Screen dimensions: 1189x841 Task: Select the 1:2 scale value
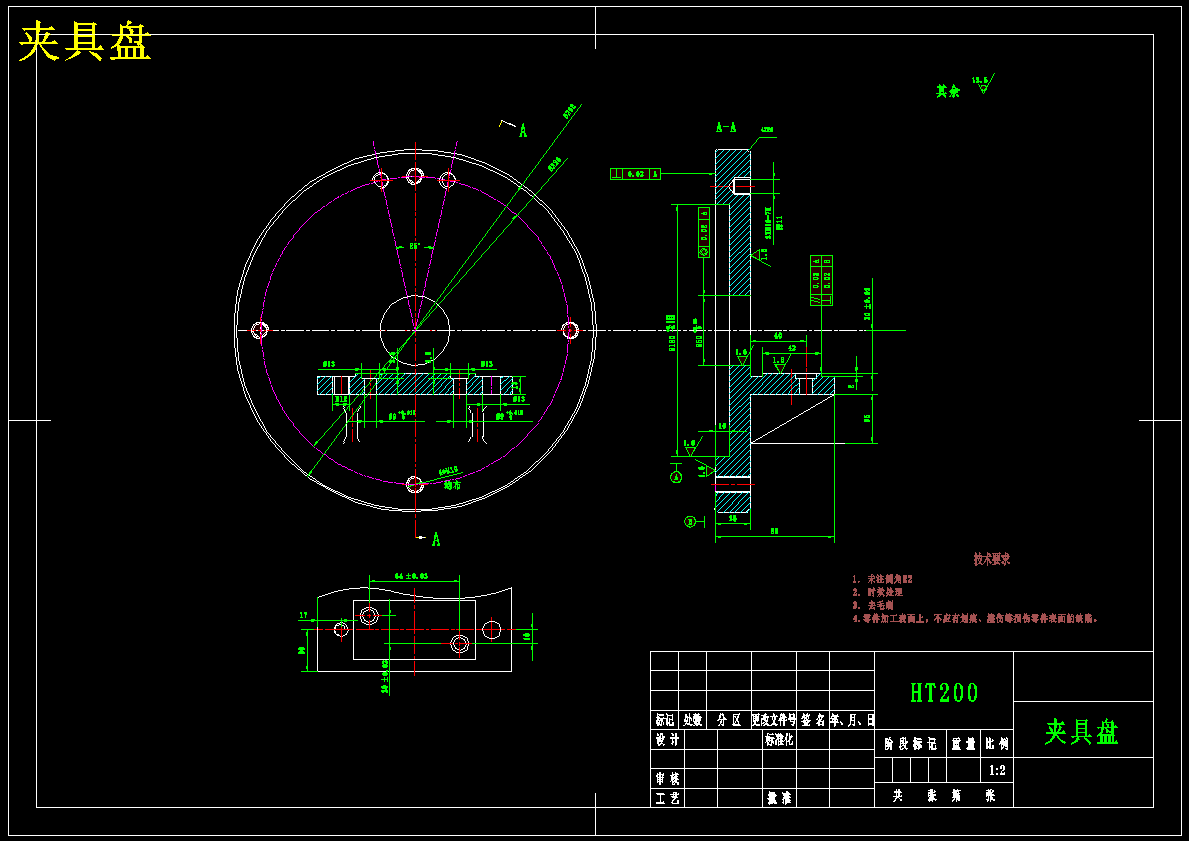(x=997, y=770)
